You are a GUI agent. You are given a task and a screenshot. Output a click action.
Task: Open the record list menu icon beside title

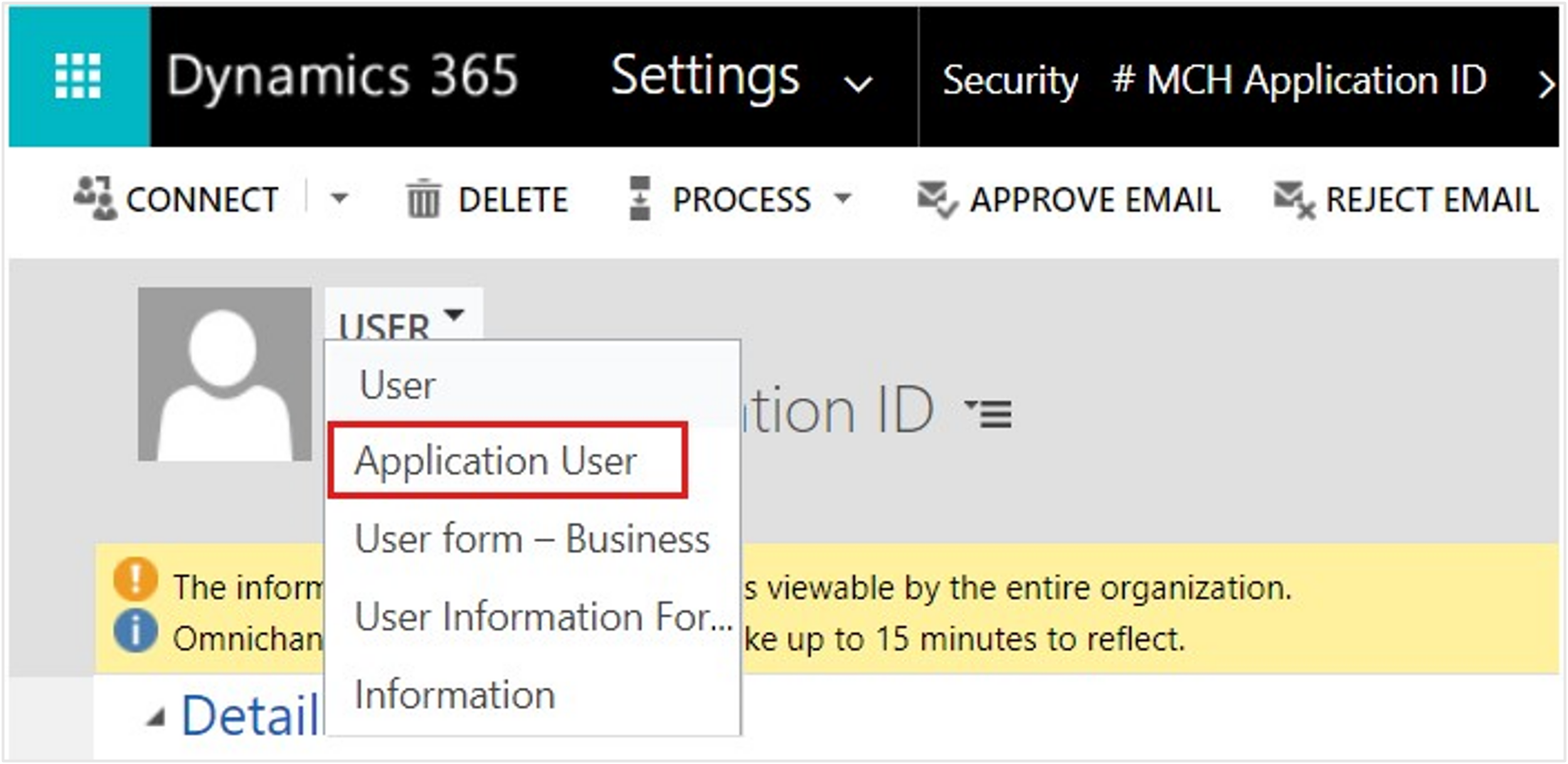[x=989, y=413]
